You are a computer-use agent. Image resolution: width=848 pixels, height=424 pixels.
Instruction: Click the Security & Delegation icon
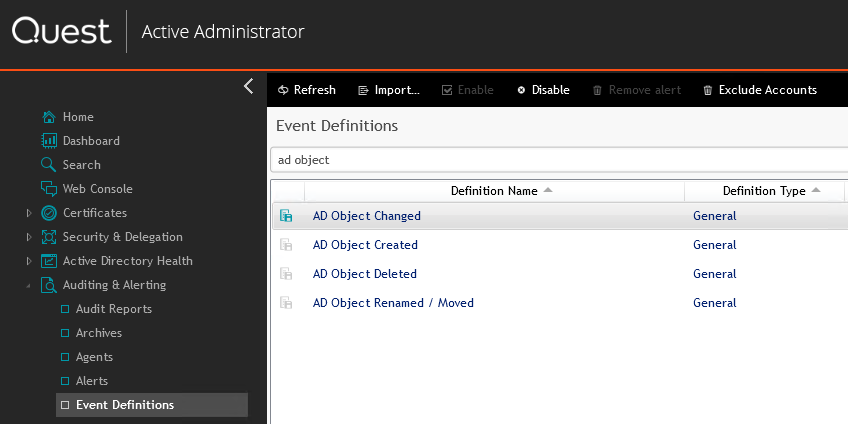[49, 237]
